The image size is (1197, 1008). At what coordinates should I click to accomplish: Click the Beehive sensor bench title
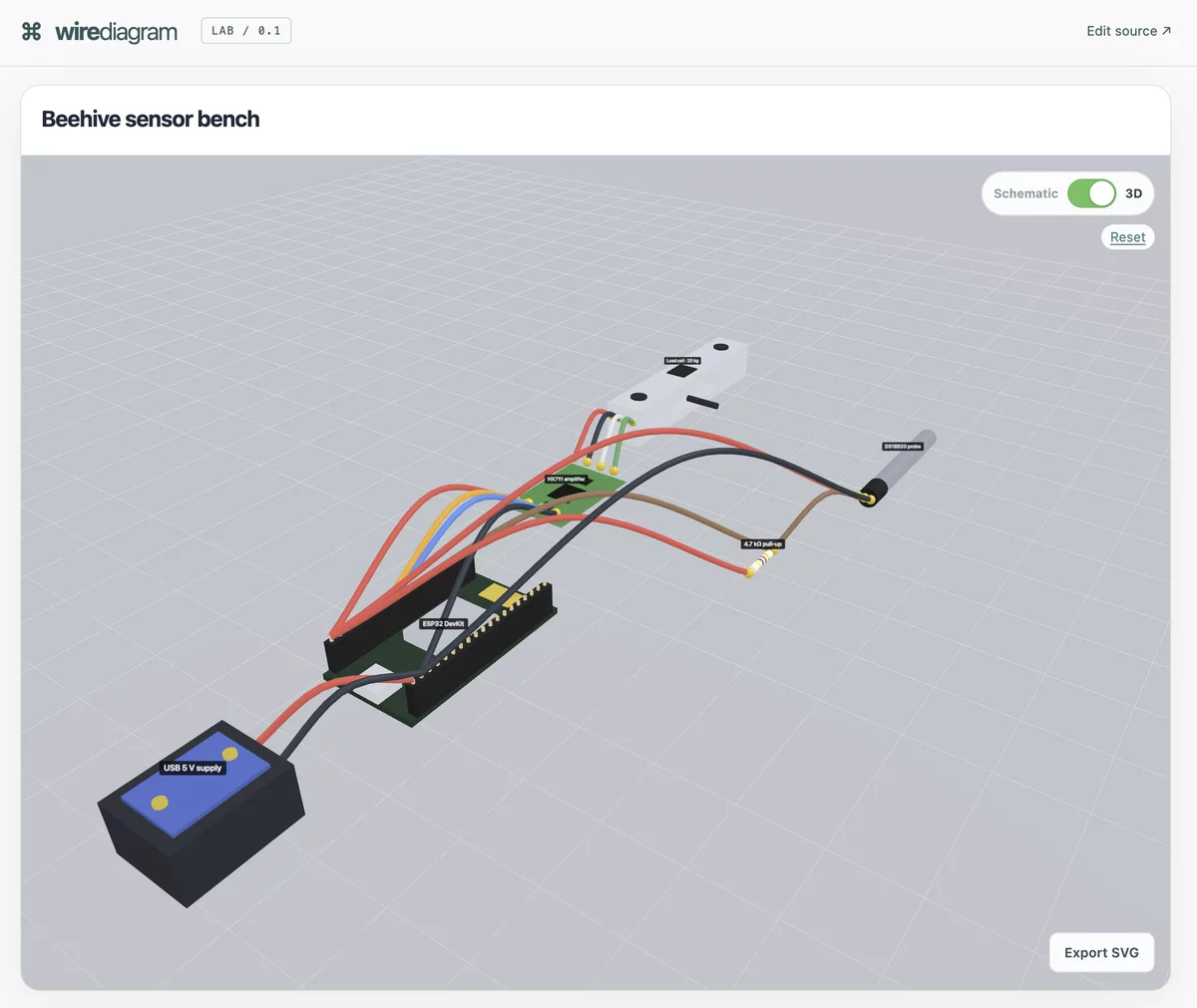click(x=151, y=120)
